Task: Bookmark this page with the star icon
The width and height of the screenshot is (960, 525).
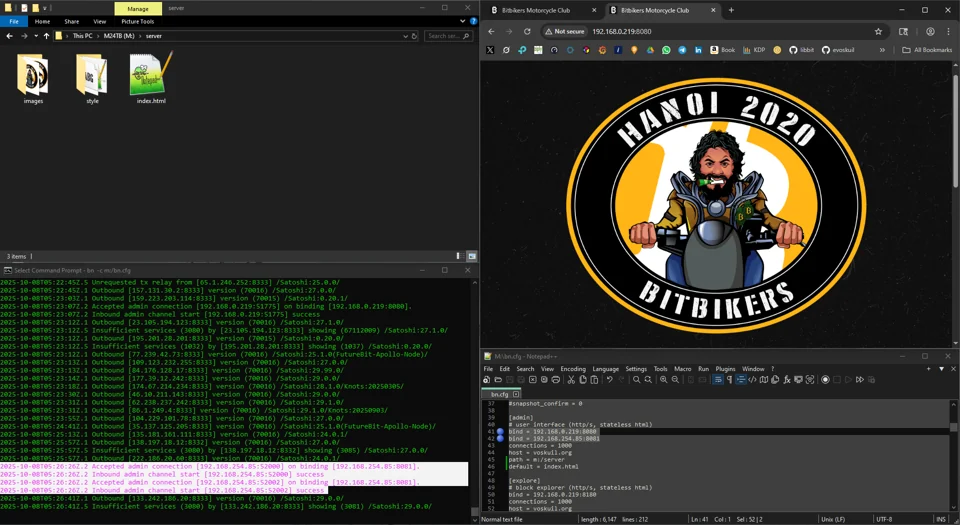Action: point(879,31)
